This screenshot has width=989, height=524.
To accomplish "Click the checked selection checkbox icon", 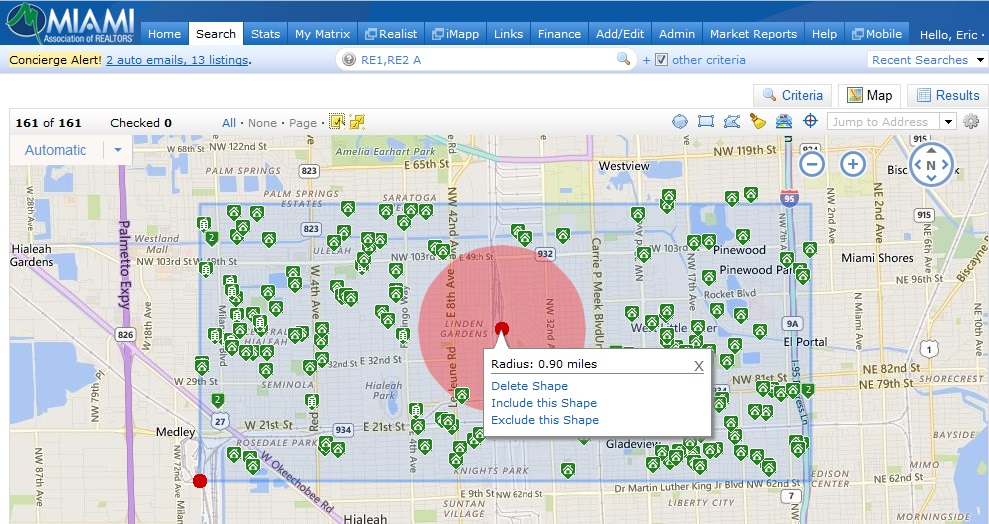I will tap(337, 122).
